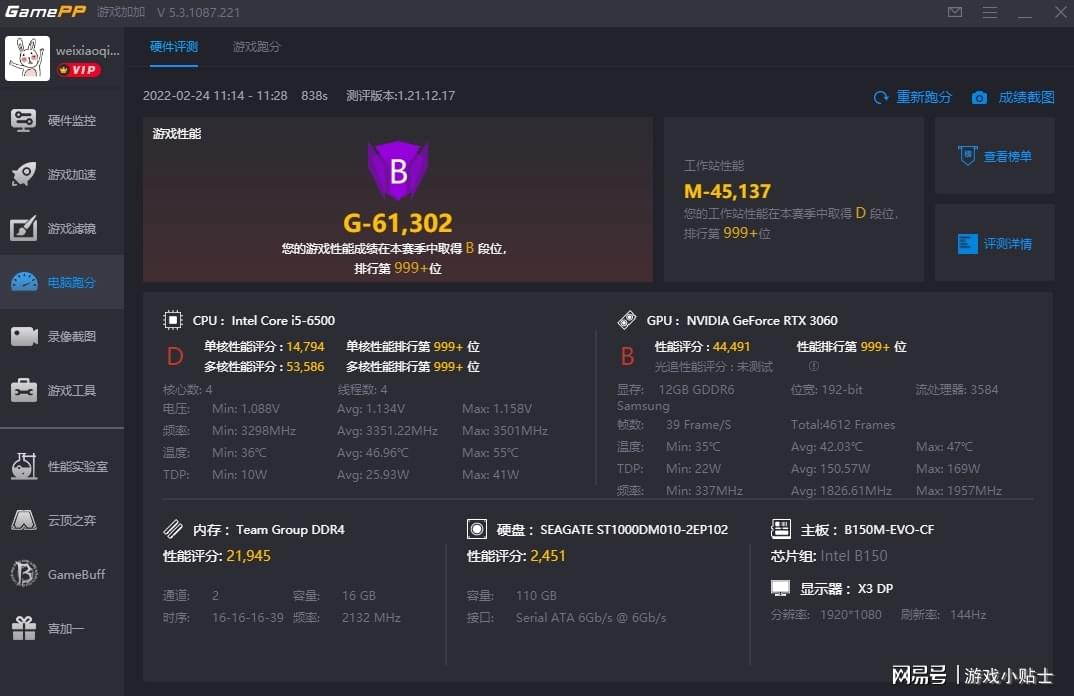Viewport: 1074px width, 696px height.
Task: Click the date 2022-02-24 11:14 - 11:28
Action: [215, 95]
